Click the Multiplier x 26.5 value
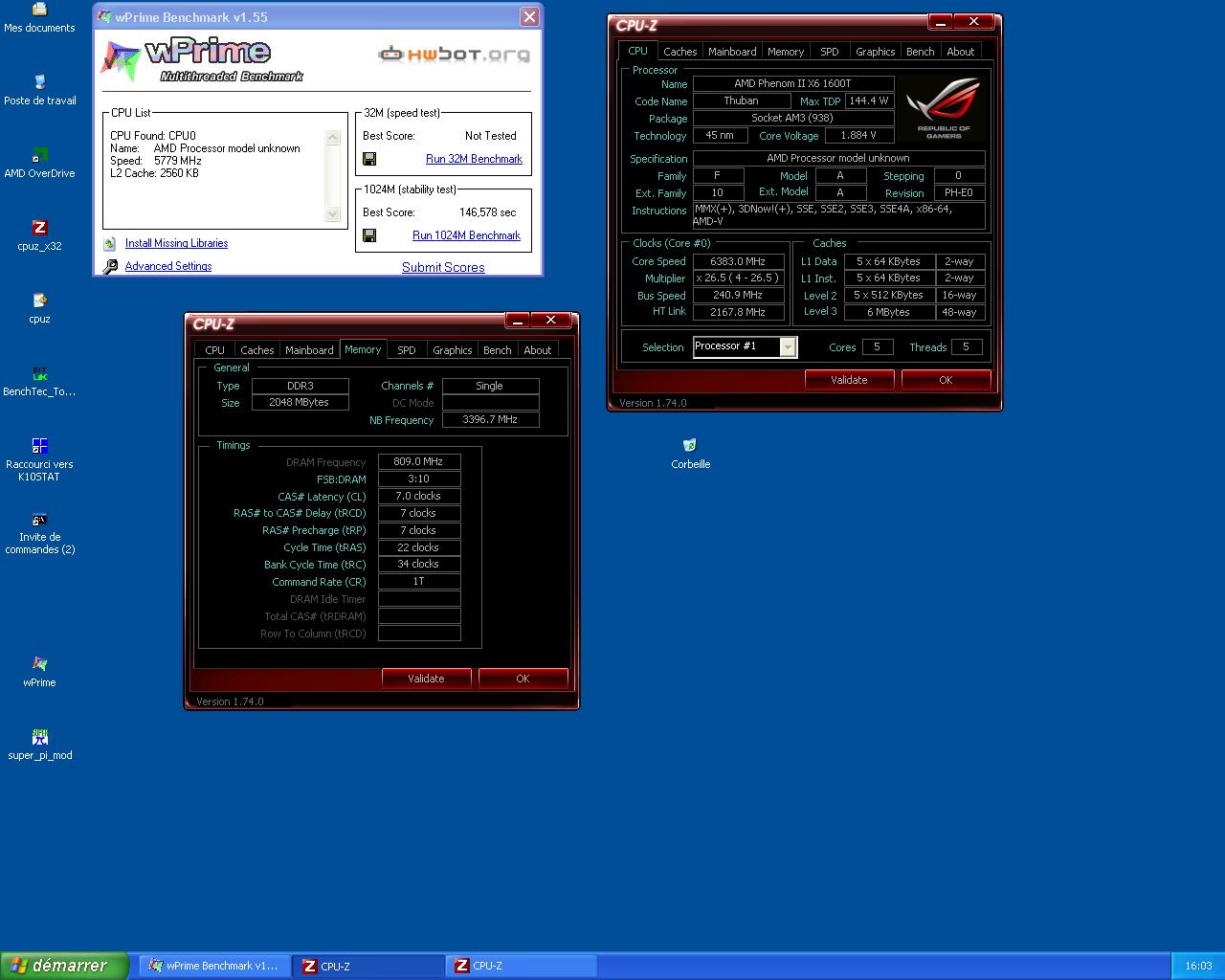The height and width of the screenshot is (980, 1225). point(738,278)
